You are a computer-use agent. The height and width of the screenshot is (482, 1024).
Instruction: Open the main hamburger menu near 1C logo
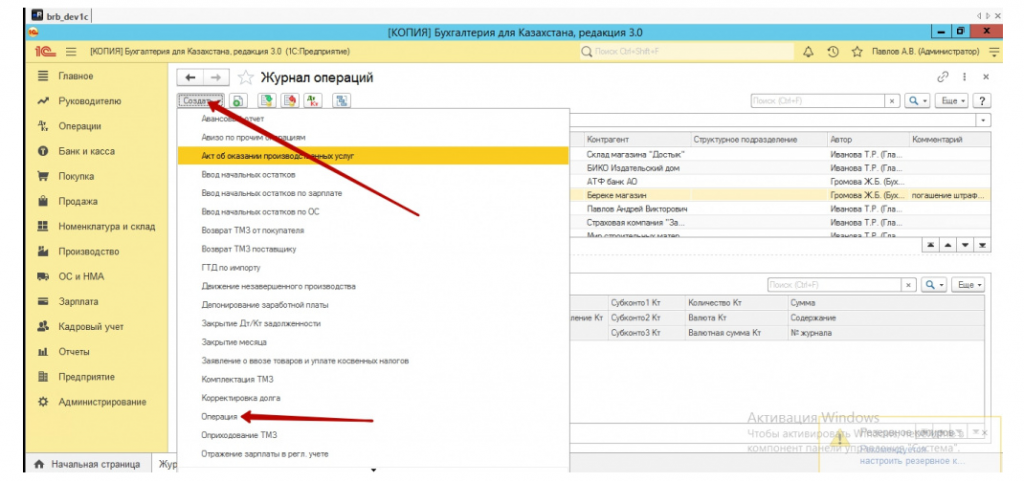[72, 51]
